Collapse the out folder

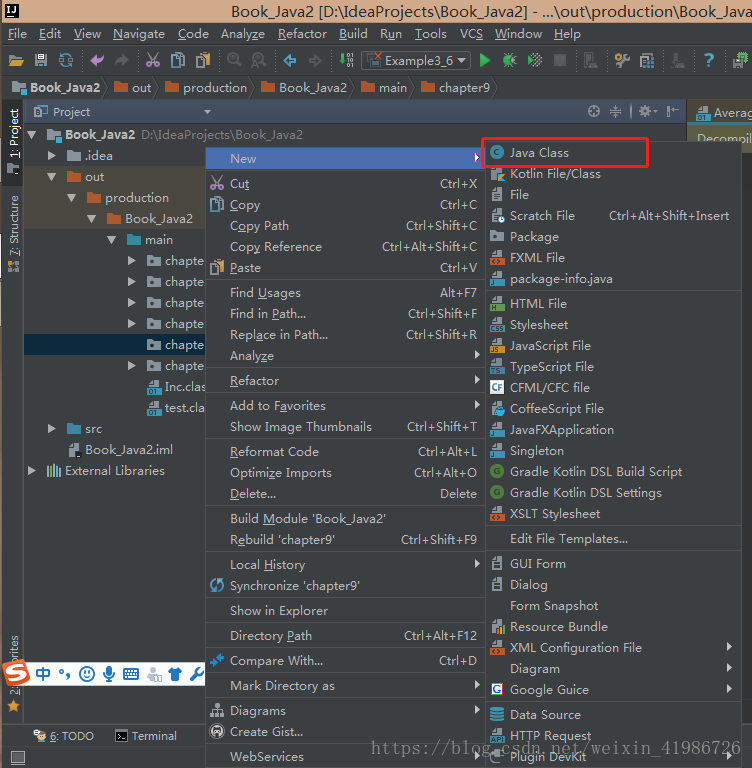51,177
